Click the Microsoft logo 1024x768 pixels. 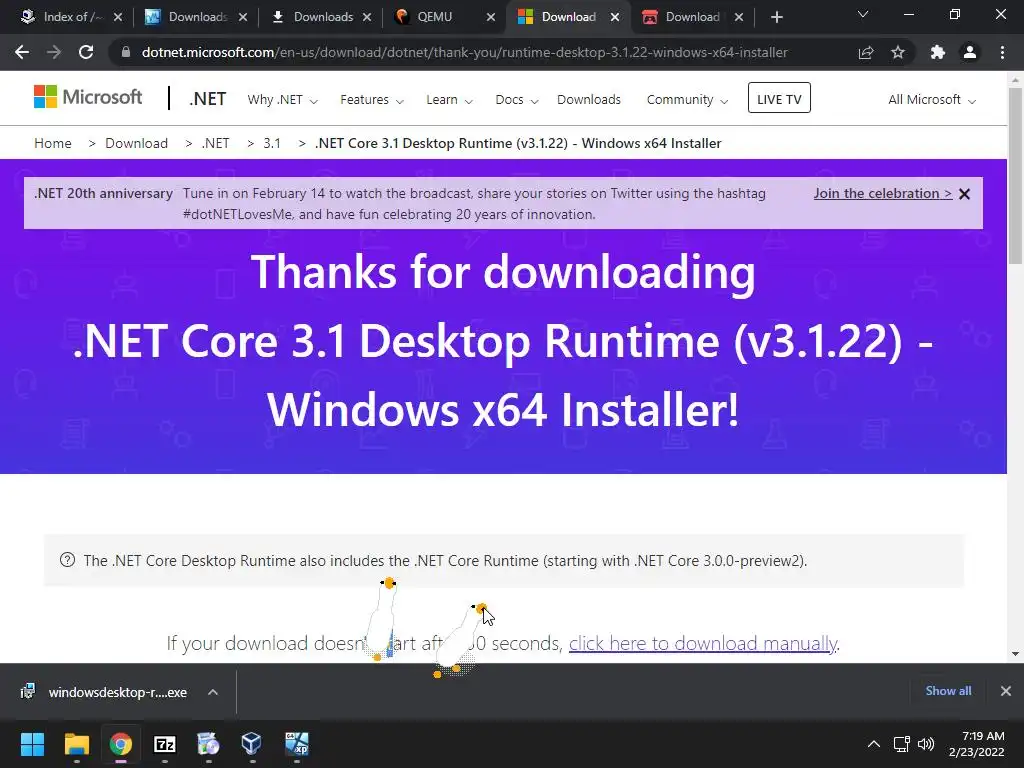click(88, 97)
